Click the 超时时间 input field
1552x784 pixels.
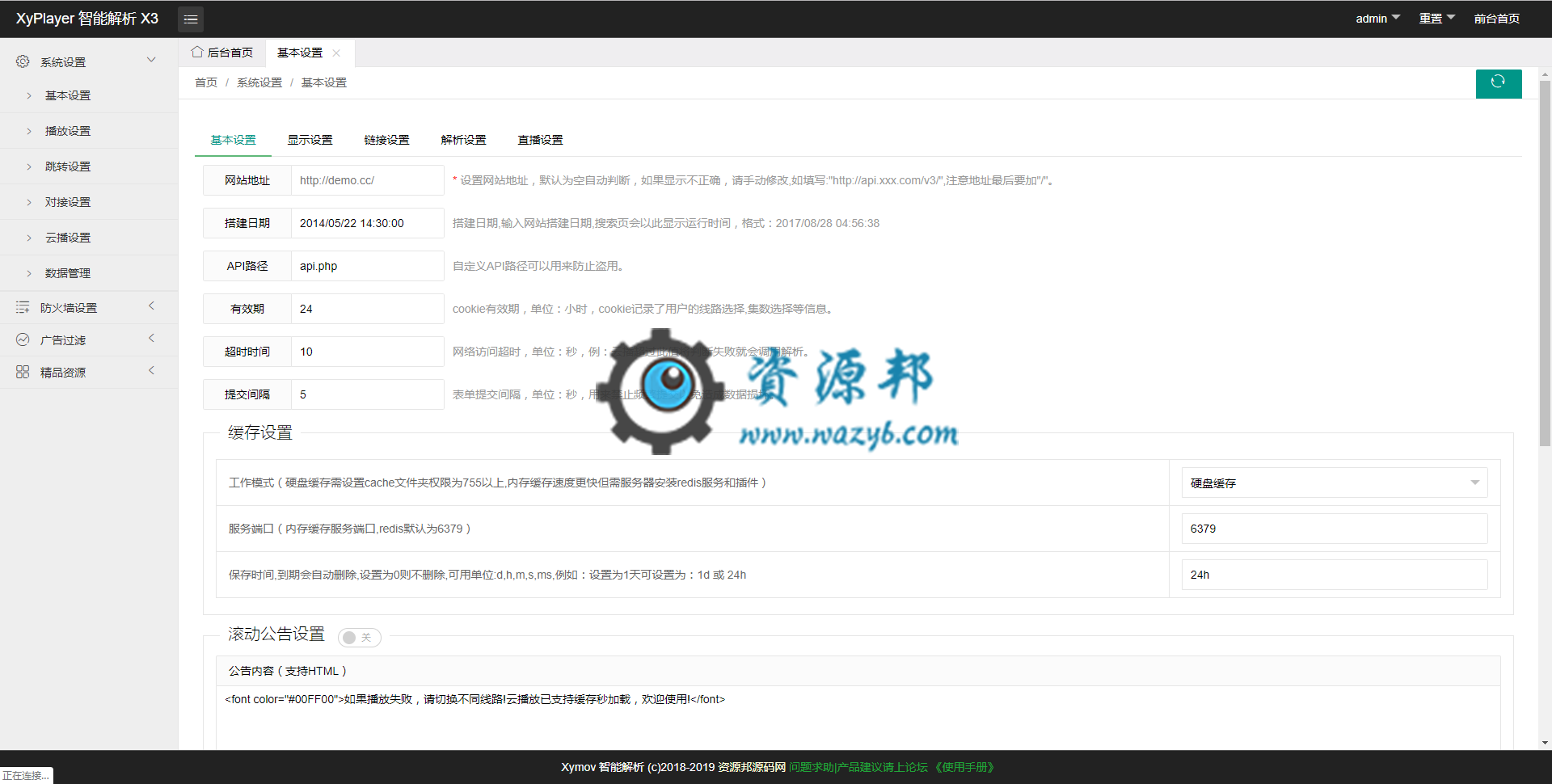[x=368, y=352]
